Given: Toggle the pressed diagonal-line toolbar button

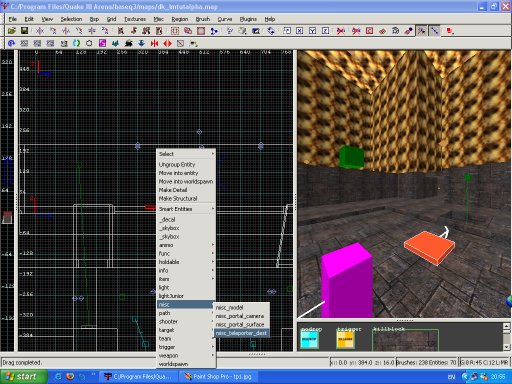Looking at the screenshot, I should point(435,31).
